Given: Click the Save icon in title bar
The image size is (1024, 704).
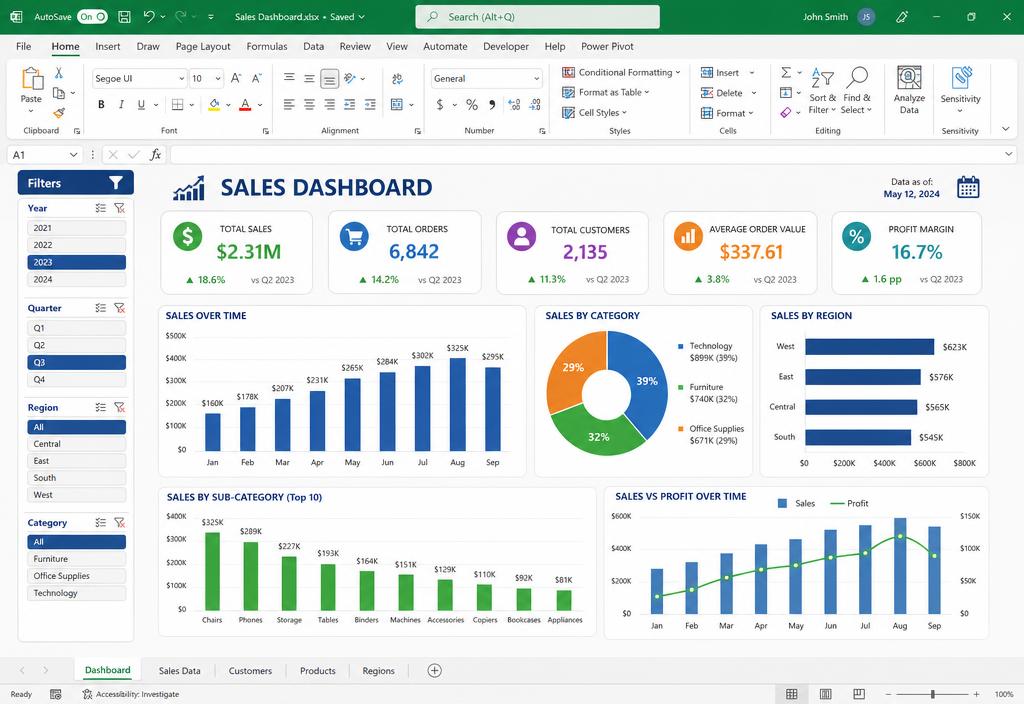Looking at the screenshot, I should (124, 17).
